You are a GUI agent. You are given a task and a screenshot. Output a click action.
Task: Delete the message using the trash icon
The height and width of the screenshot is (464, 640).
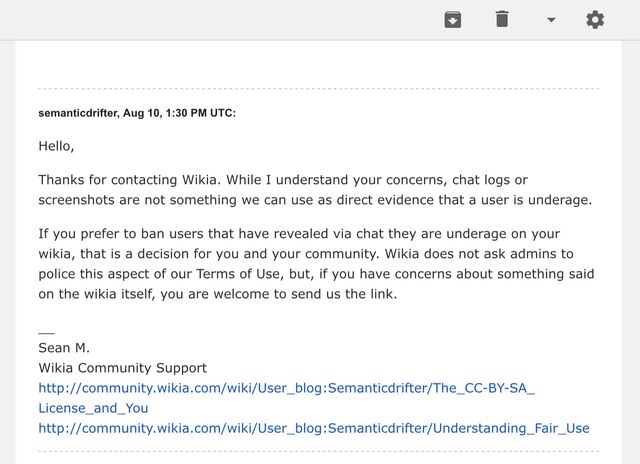point(502,19)
